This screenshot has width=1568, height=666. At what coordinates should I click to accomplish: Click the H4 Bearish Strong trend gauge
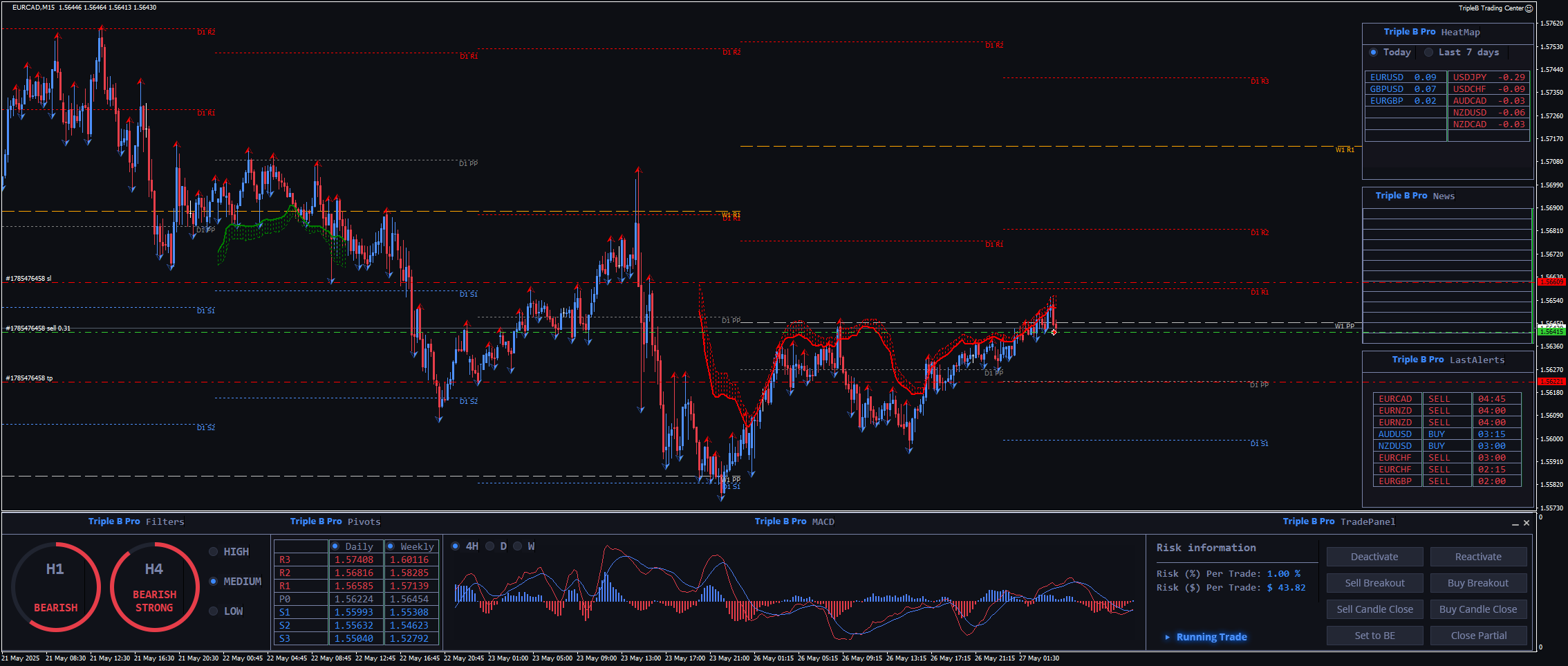coord(154,586)
